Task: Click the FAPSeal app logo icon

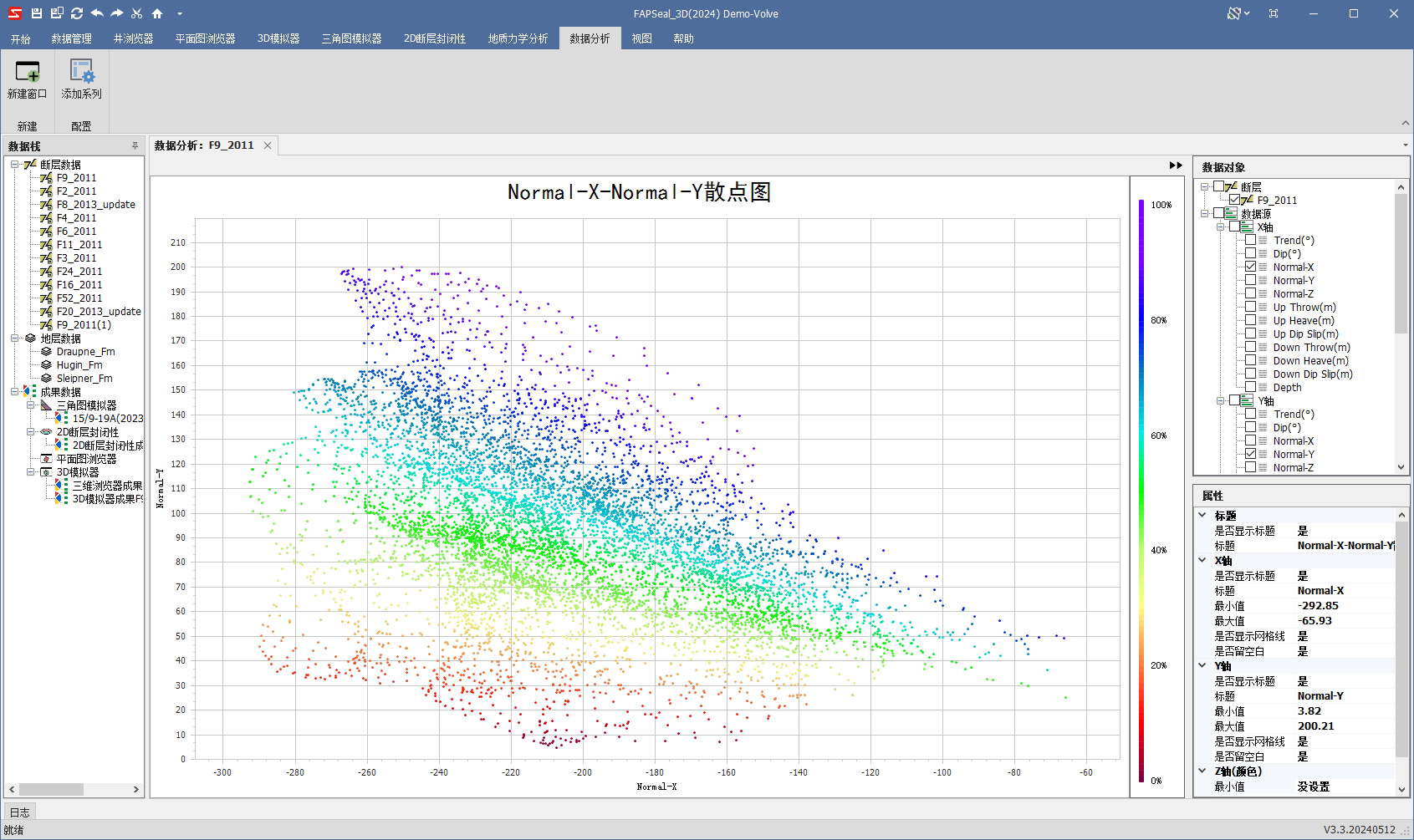Action: pyautogui.click(x=14, y=13)
